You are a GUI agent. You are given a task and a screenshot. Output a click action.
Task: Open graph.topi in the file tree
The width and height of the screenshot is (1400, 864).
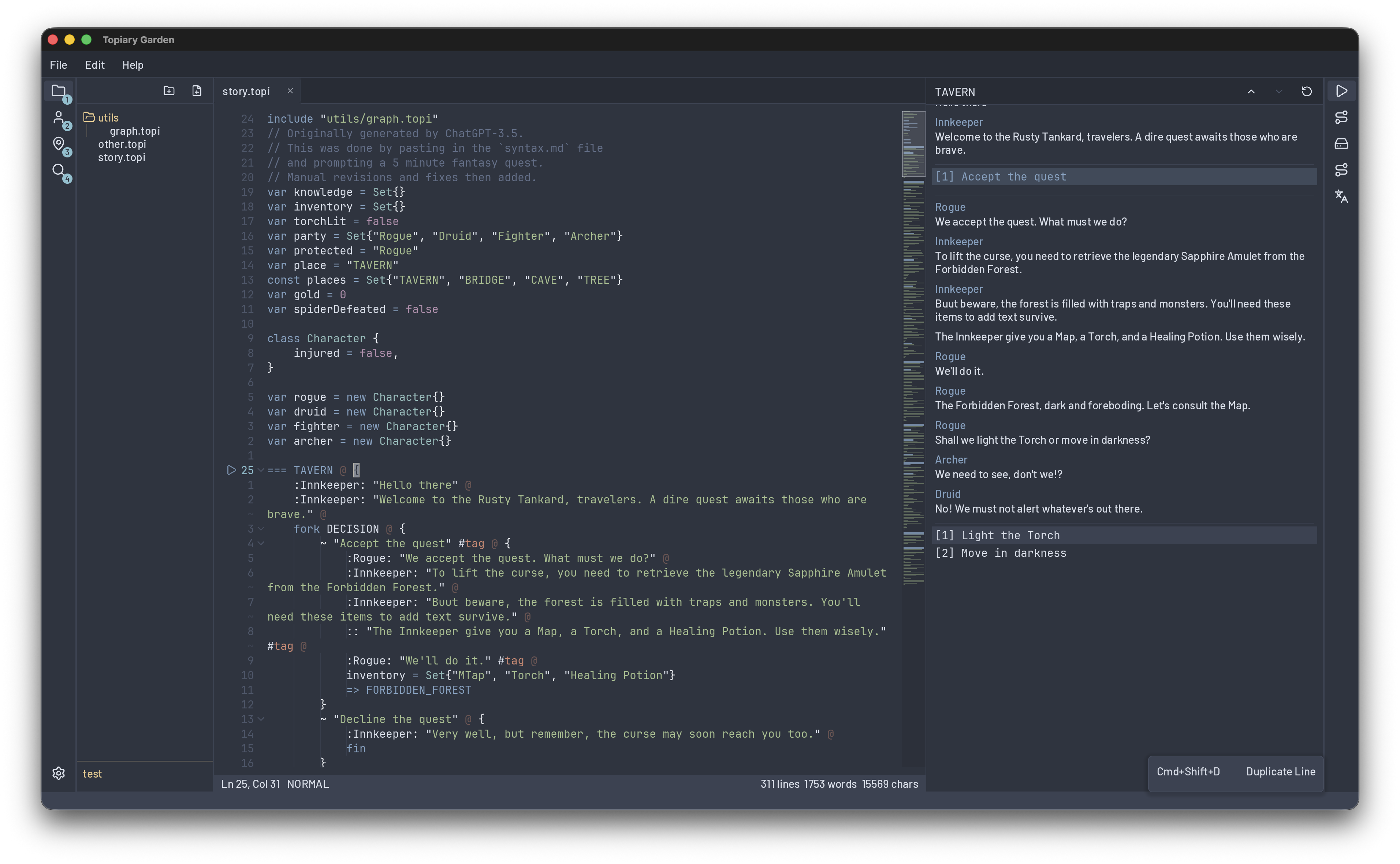135,131
